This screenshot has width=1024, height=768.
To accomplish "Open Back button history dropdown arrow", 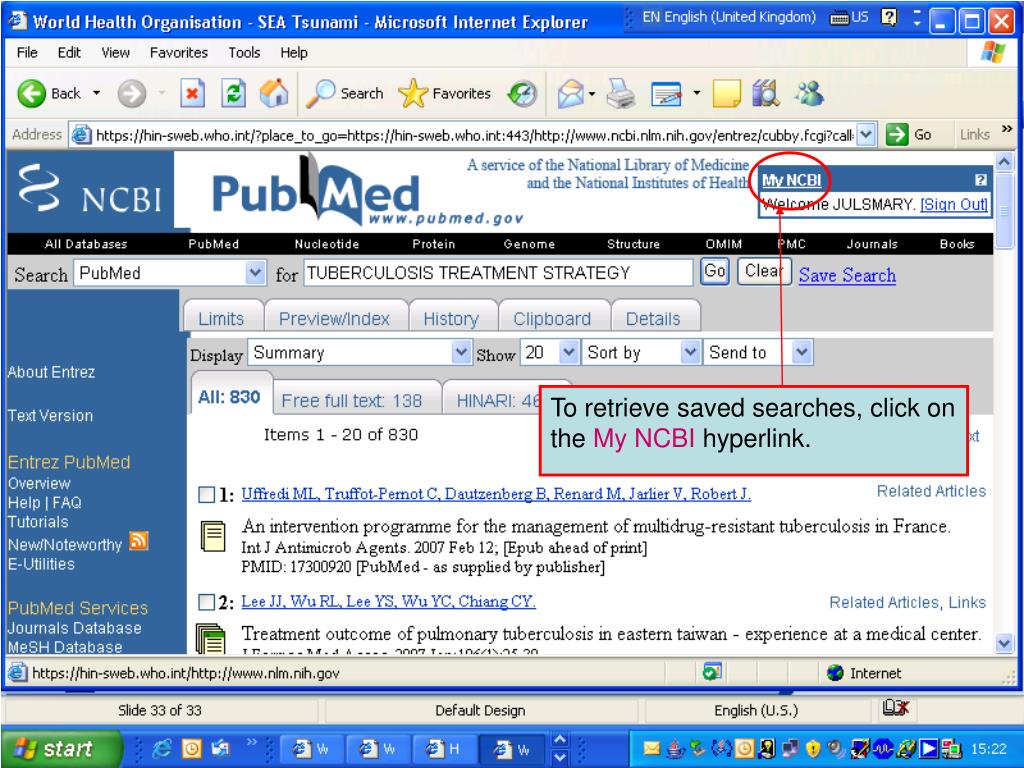I will pyautogui.click(x=97, y=93).
